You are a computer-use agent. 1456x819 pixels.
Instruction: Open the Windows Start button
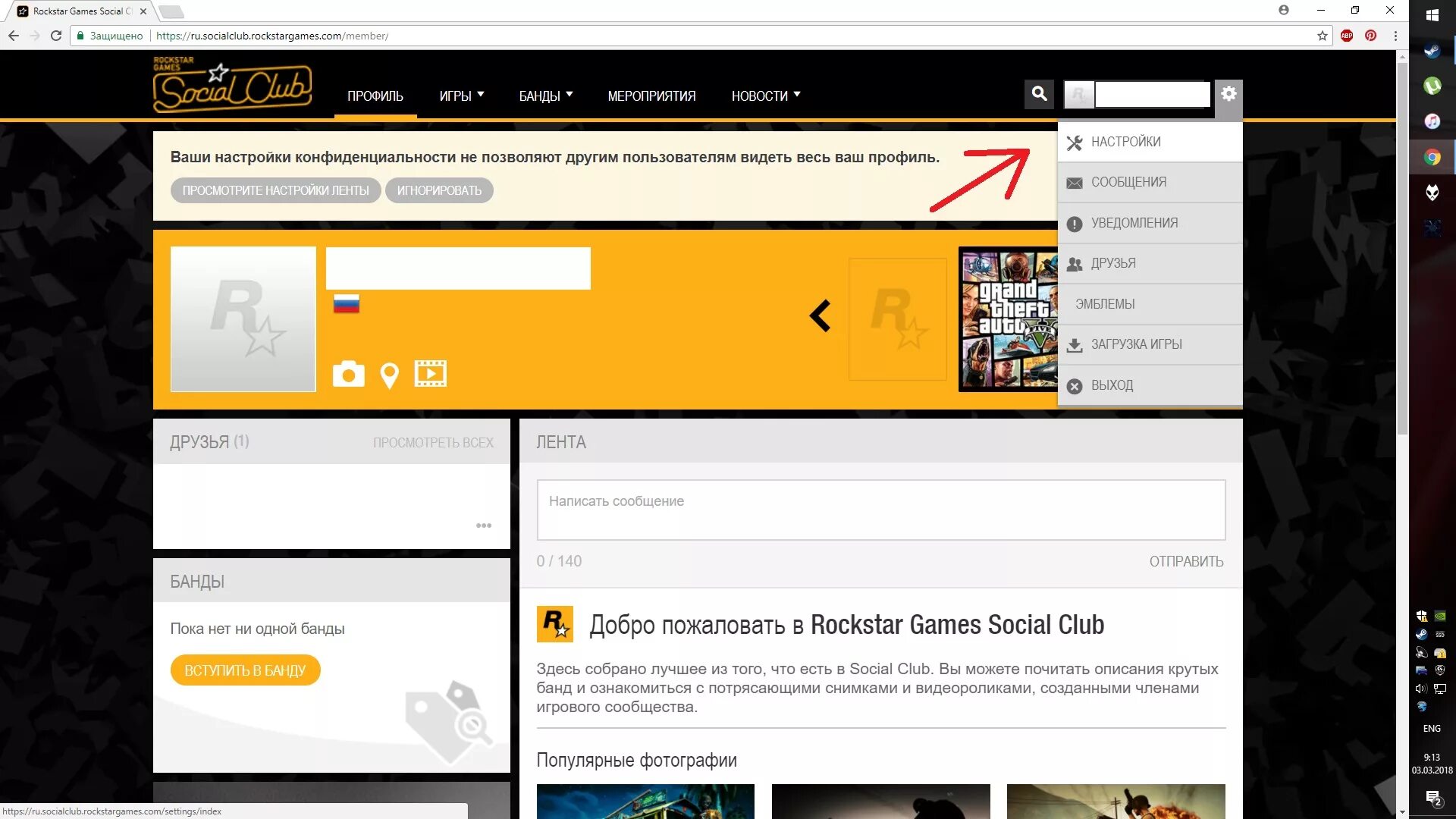point(1432,15)
